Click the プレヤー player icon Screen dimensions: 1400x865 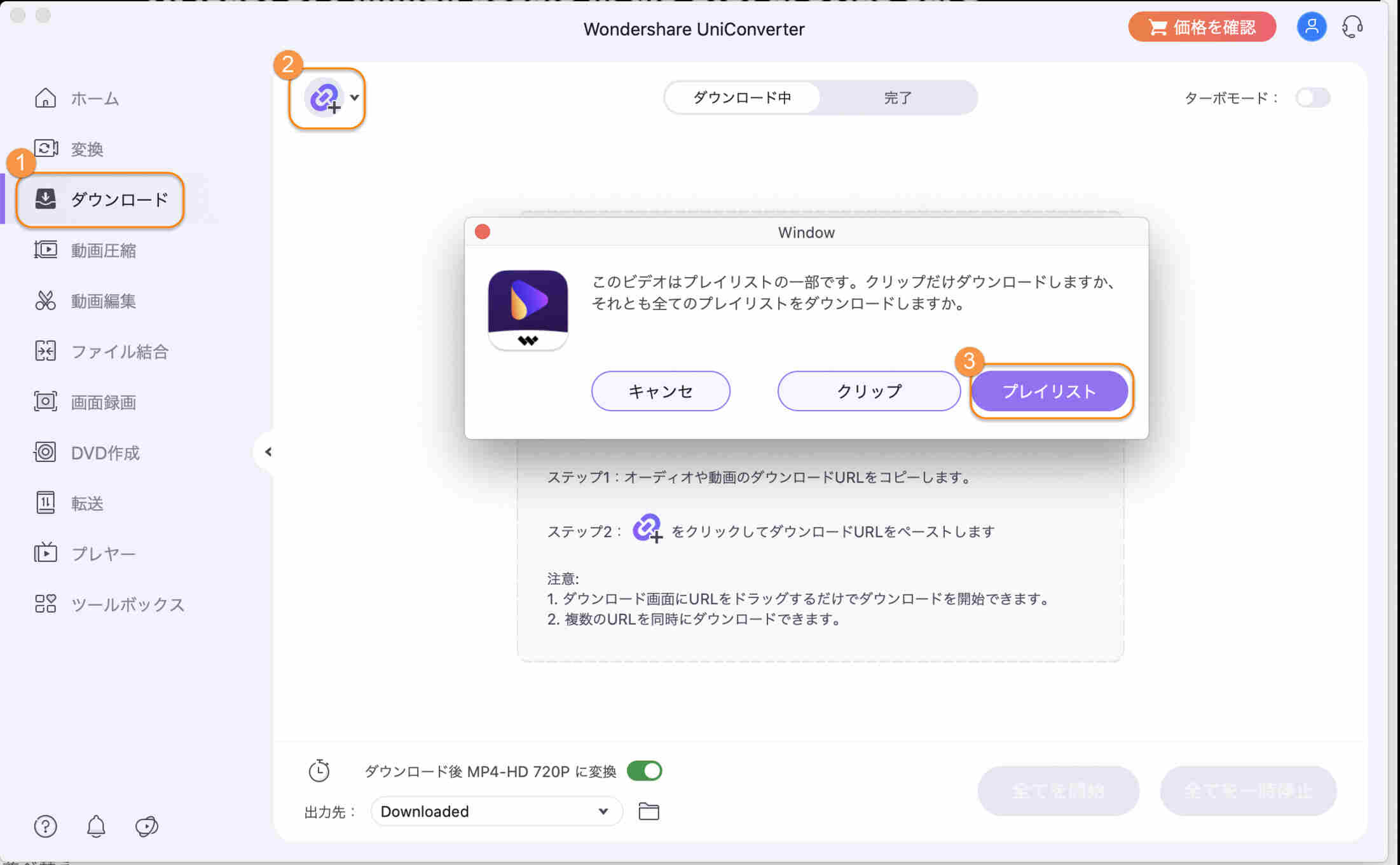[x=45, y=553]
